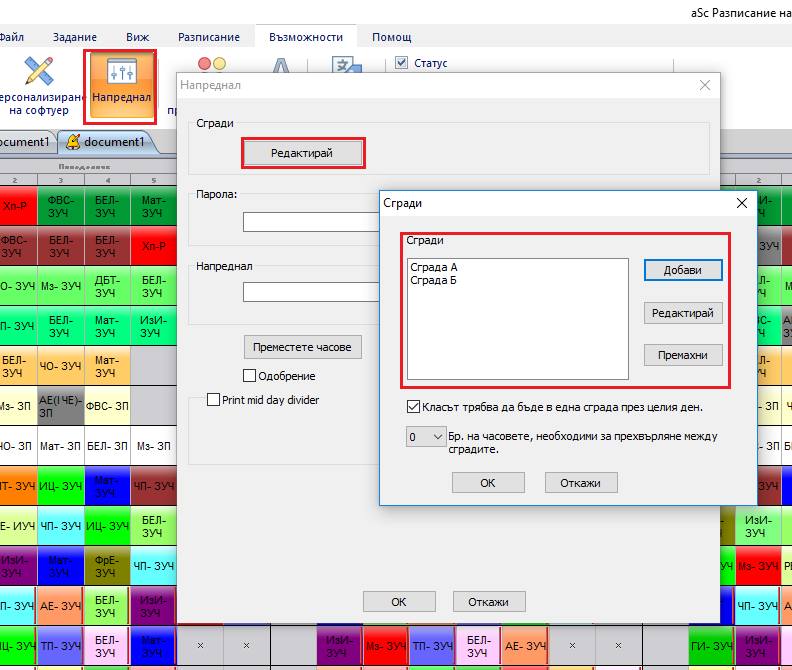Select Сграда Б in the buildings list
This screenshot has height=670, width=792.
[x=435, y=280]
